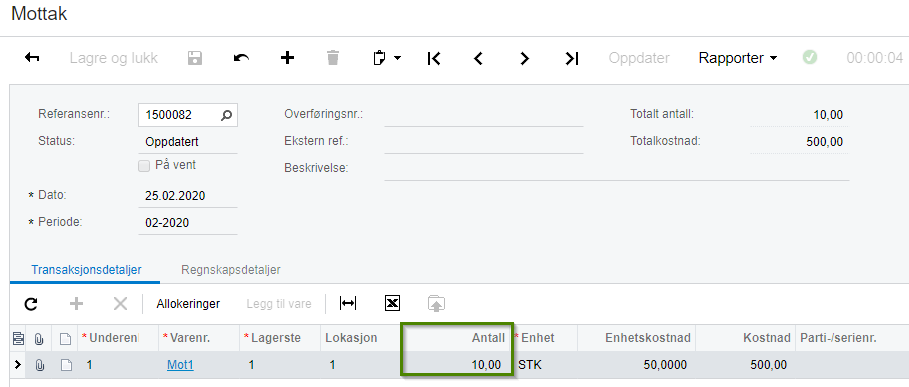Select the Transaksjonsdetaljer tab
909x387 pixels.
click(86, 270)
